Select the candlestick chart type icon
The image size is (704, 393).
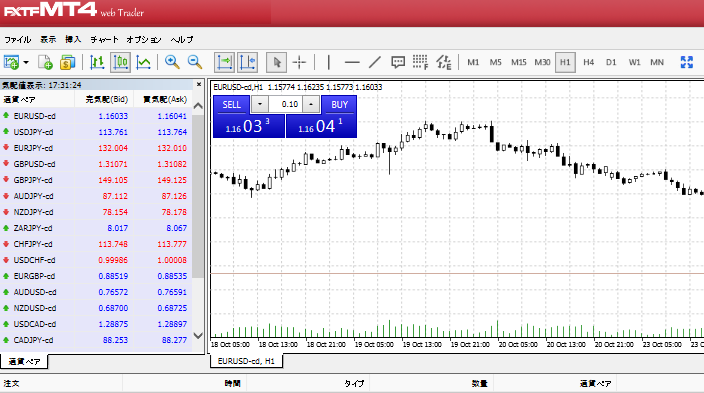(x=120, y=62)
